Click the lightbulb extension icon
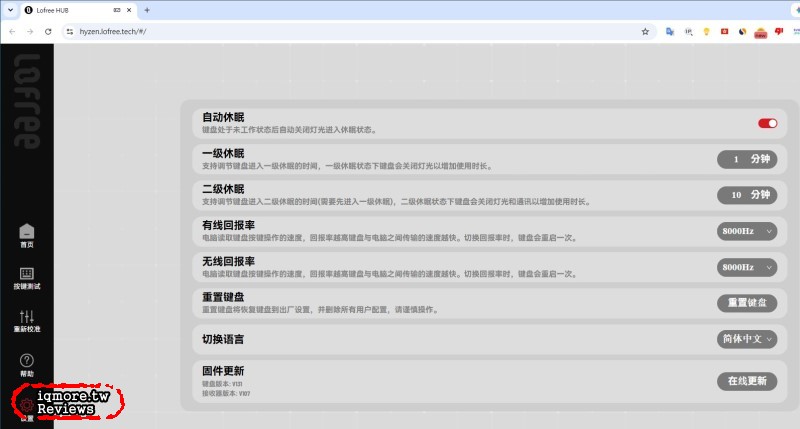This screenshot has height=429, width=800. 706,32
